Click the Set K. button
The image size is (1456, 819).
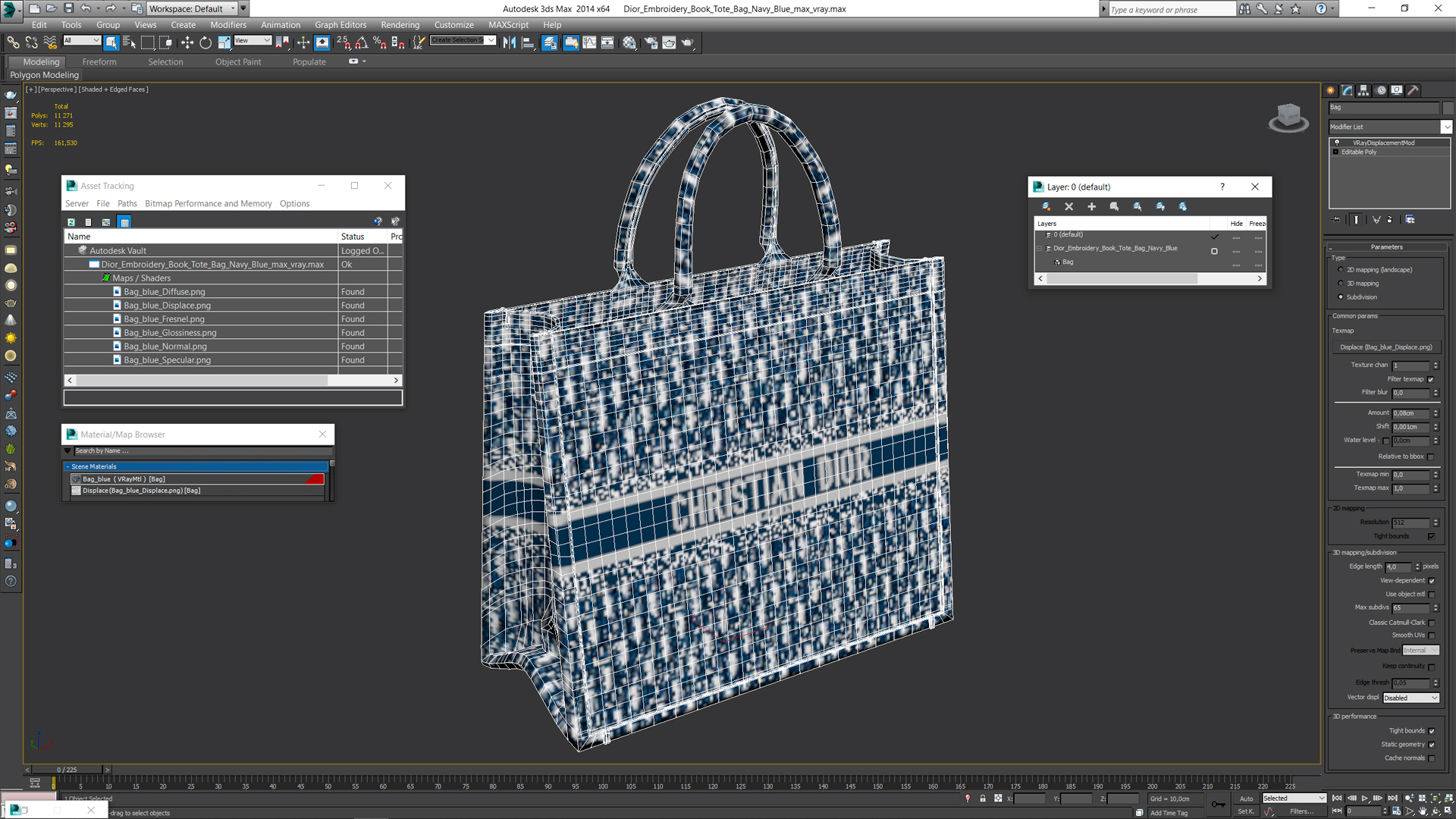(1246, 811)
